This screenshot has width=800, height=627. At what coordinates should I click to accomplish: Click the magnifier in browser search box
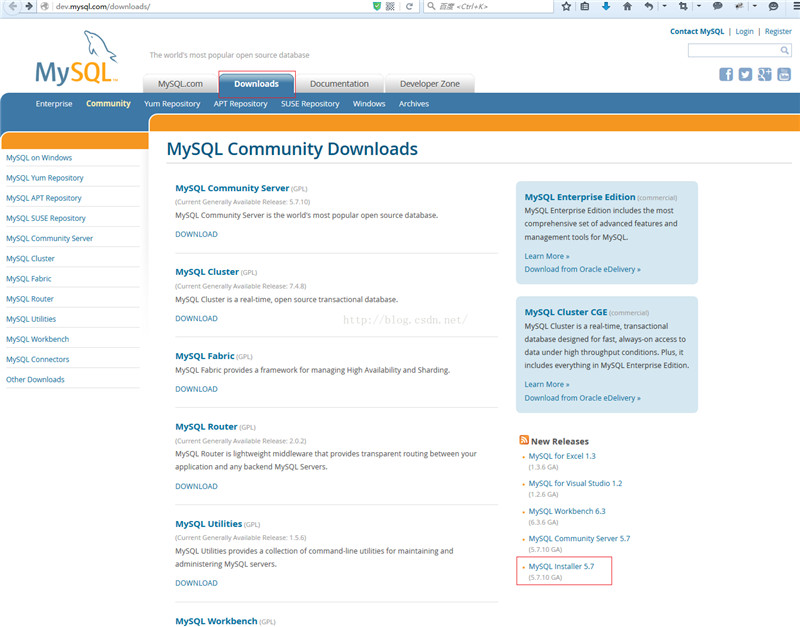[431, 6]
